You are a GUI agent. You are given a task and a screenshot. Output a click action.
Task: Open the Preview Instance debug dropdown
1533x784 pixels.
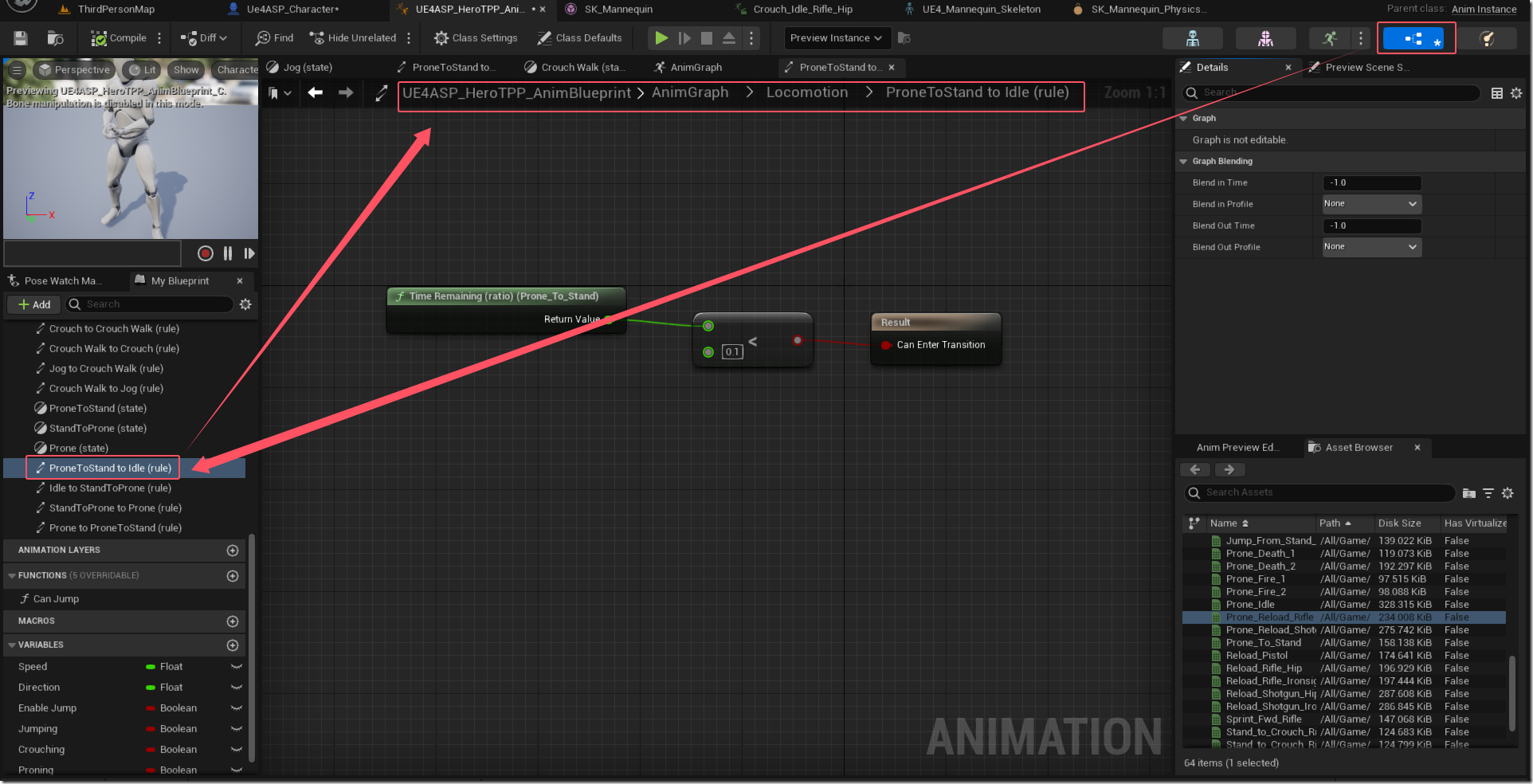coord(837,38)
